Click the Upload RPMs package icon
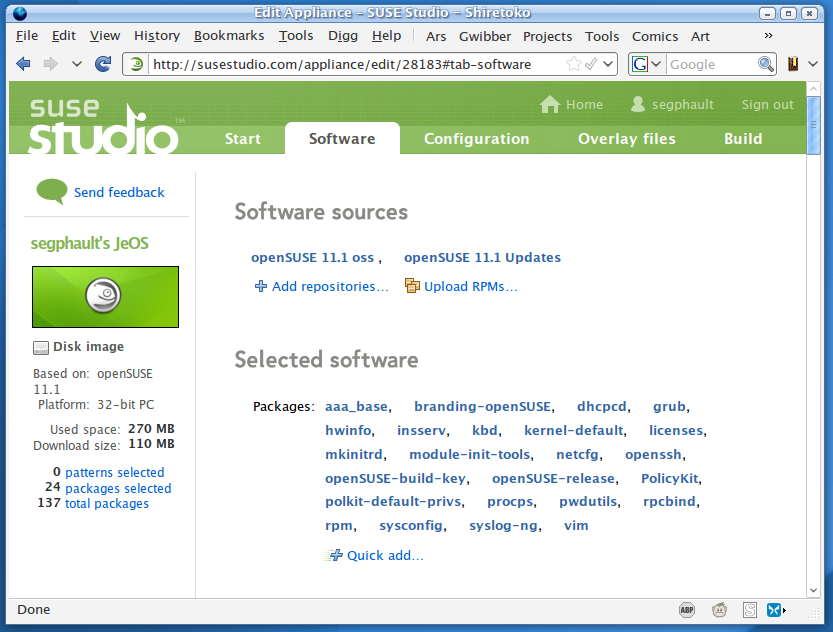 [x=412, y=286]
